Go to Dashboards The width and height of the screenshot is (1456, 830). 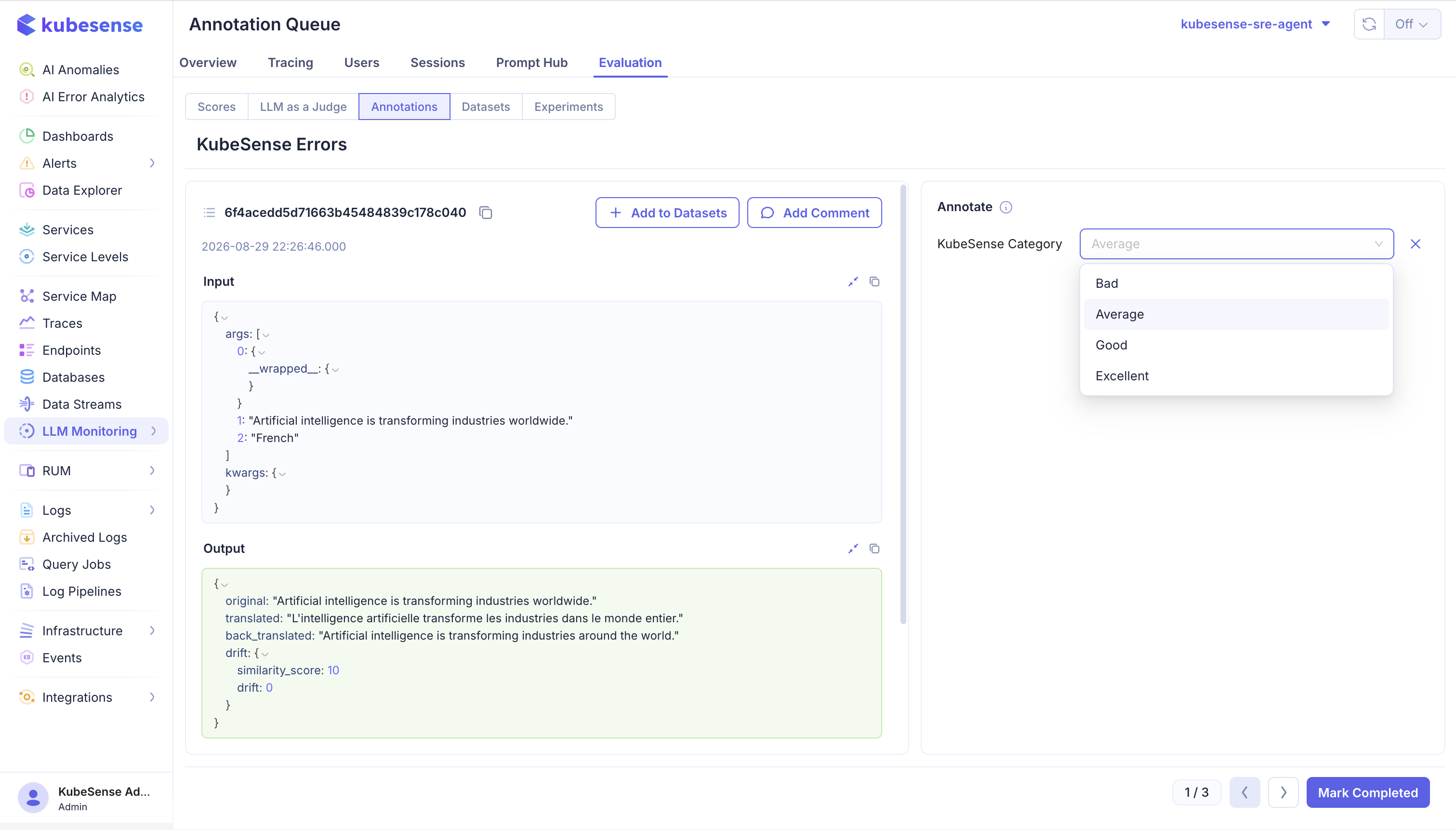[x=78, y=136]
